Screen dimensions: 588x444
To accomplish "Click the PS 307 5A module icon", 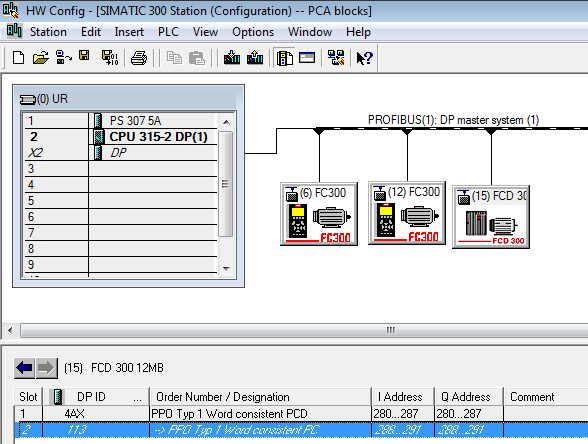I will (98, 121).
